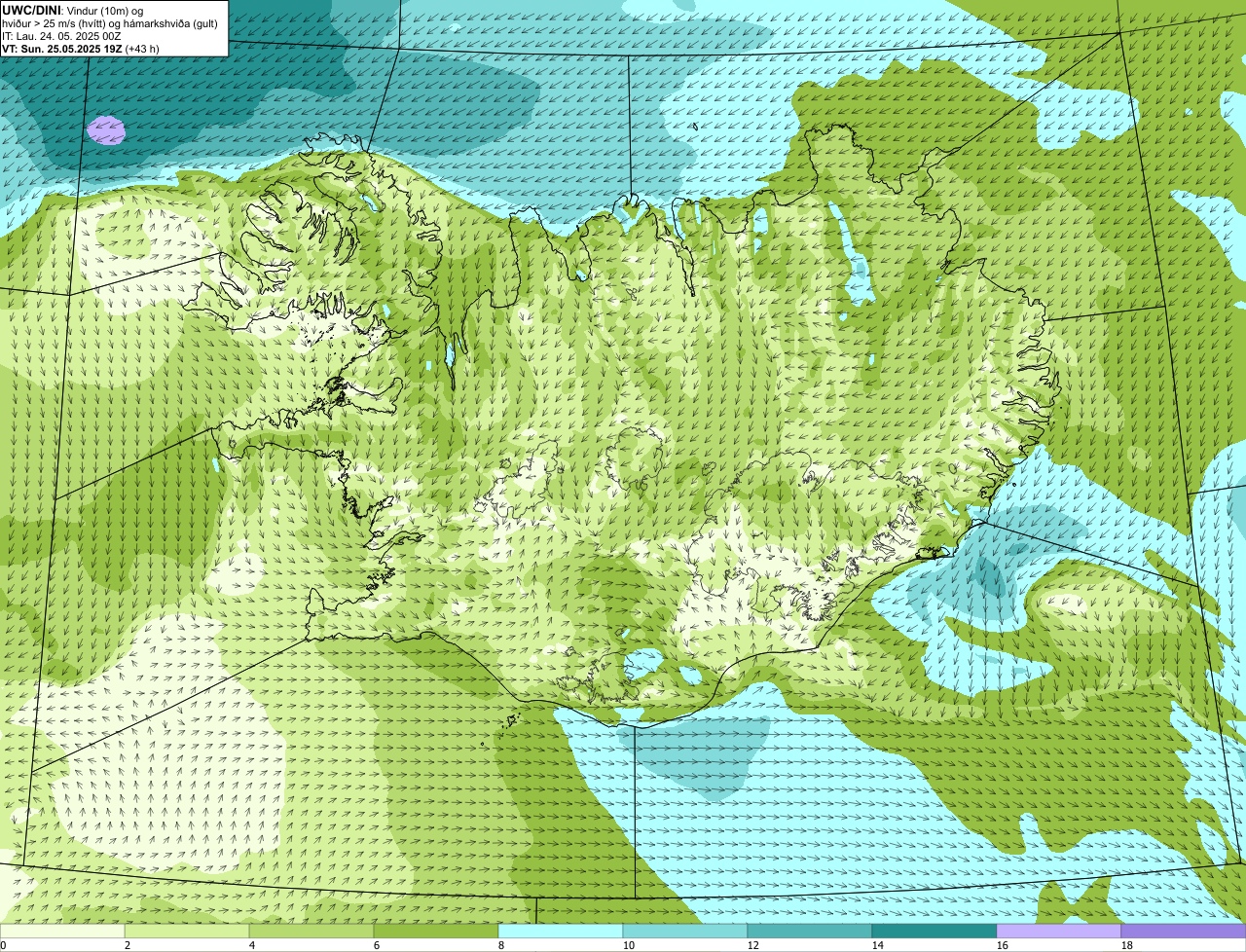Click the 'VT: Sun. 25.05.2025 19Z' line

[81, 48]
